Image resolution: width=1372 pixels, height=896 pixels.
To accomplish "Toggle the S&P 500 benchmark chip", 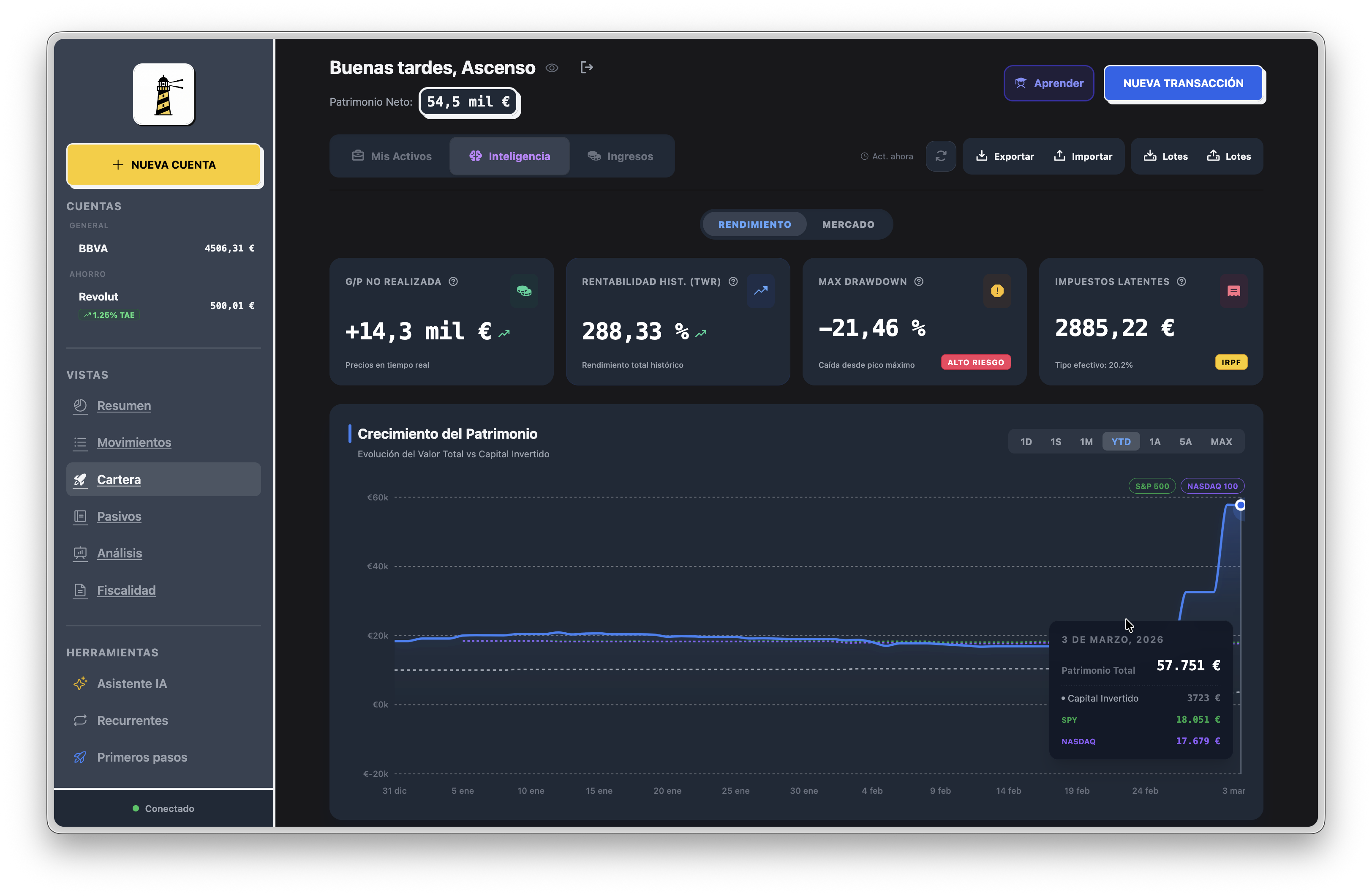I will pyautogui.click(x=1151, y=486).
